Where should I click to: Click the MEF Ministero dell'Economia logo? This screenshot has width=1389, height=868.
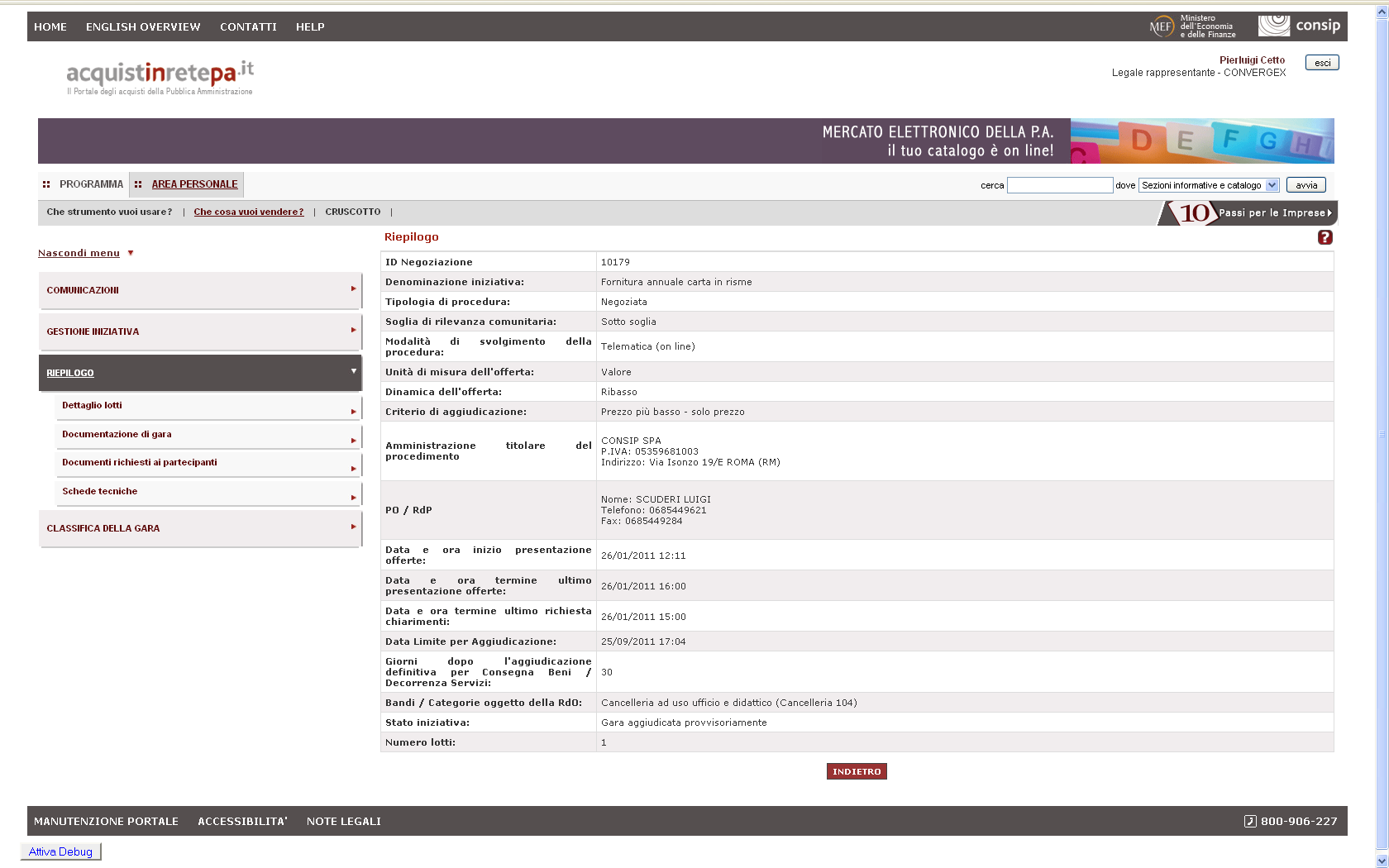1192,26
